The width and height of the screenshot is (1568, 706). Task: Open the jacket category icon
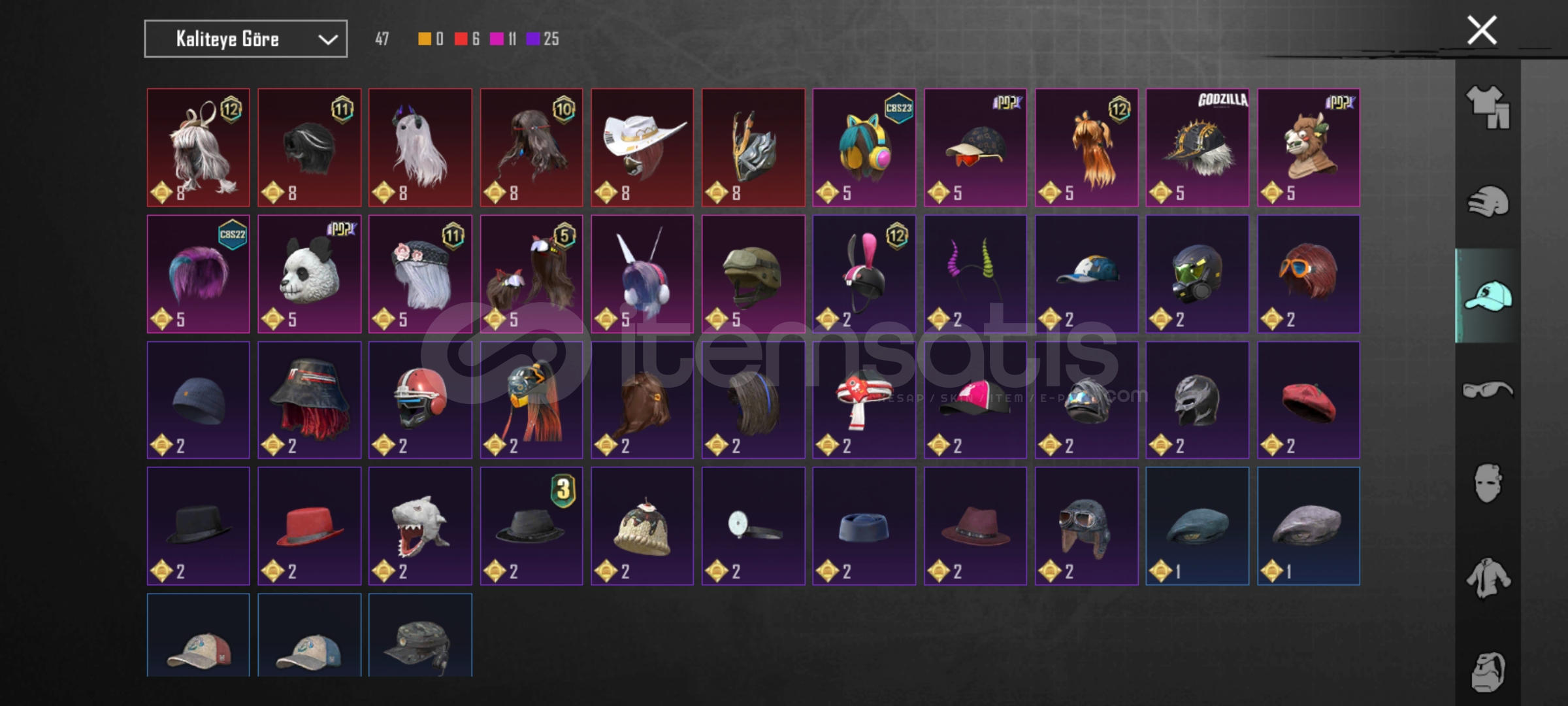pos(1488,578)
